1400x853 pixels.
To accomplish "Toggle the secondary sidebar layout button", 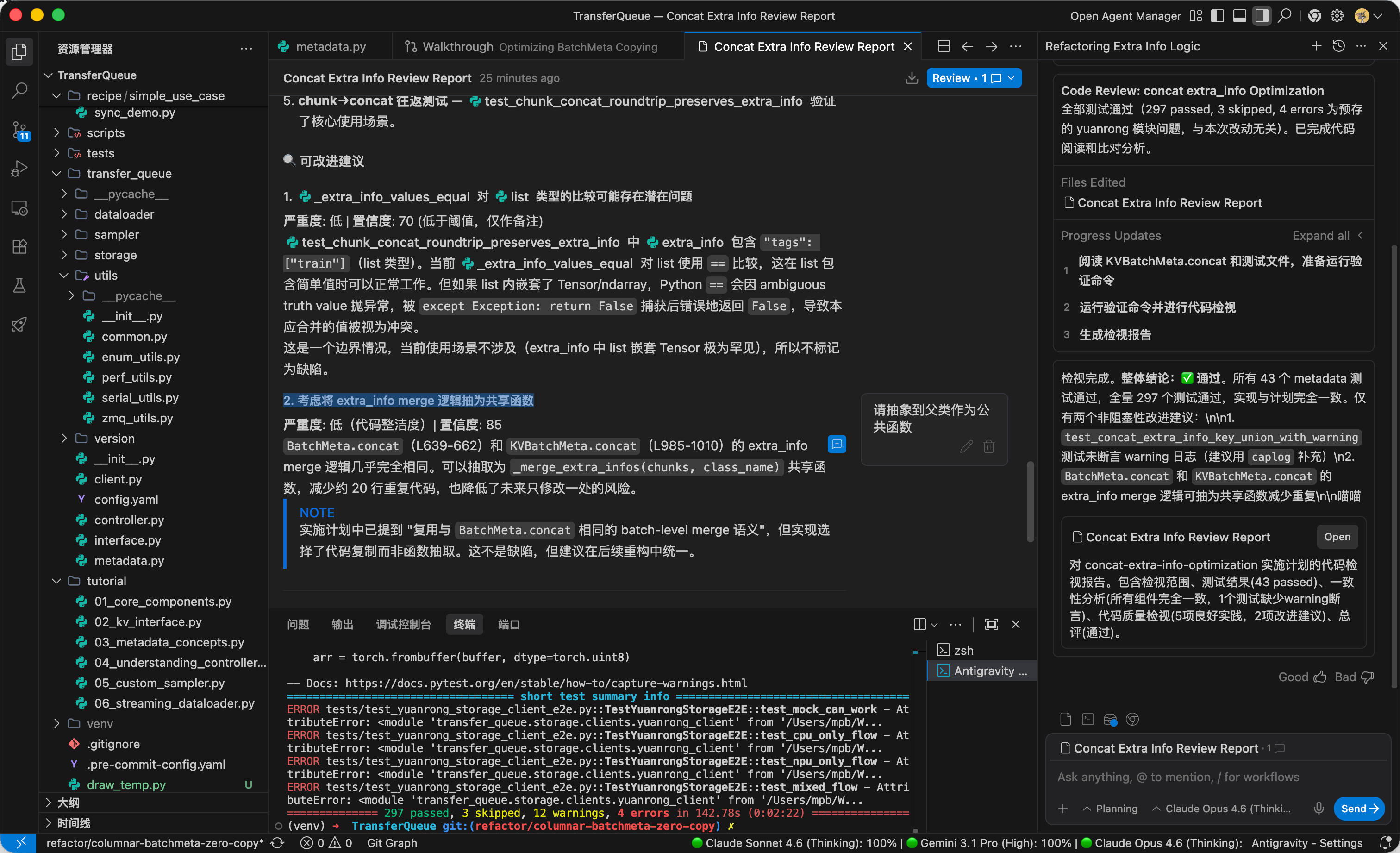I will pyautogui.click(x=1262, y=16).
